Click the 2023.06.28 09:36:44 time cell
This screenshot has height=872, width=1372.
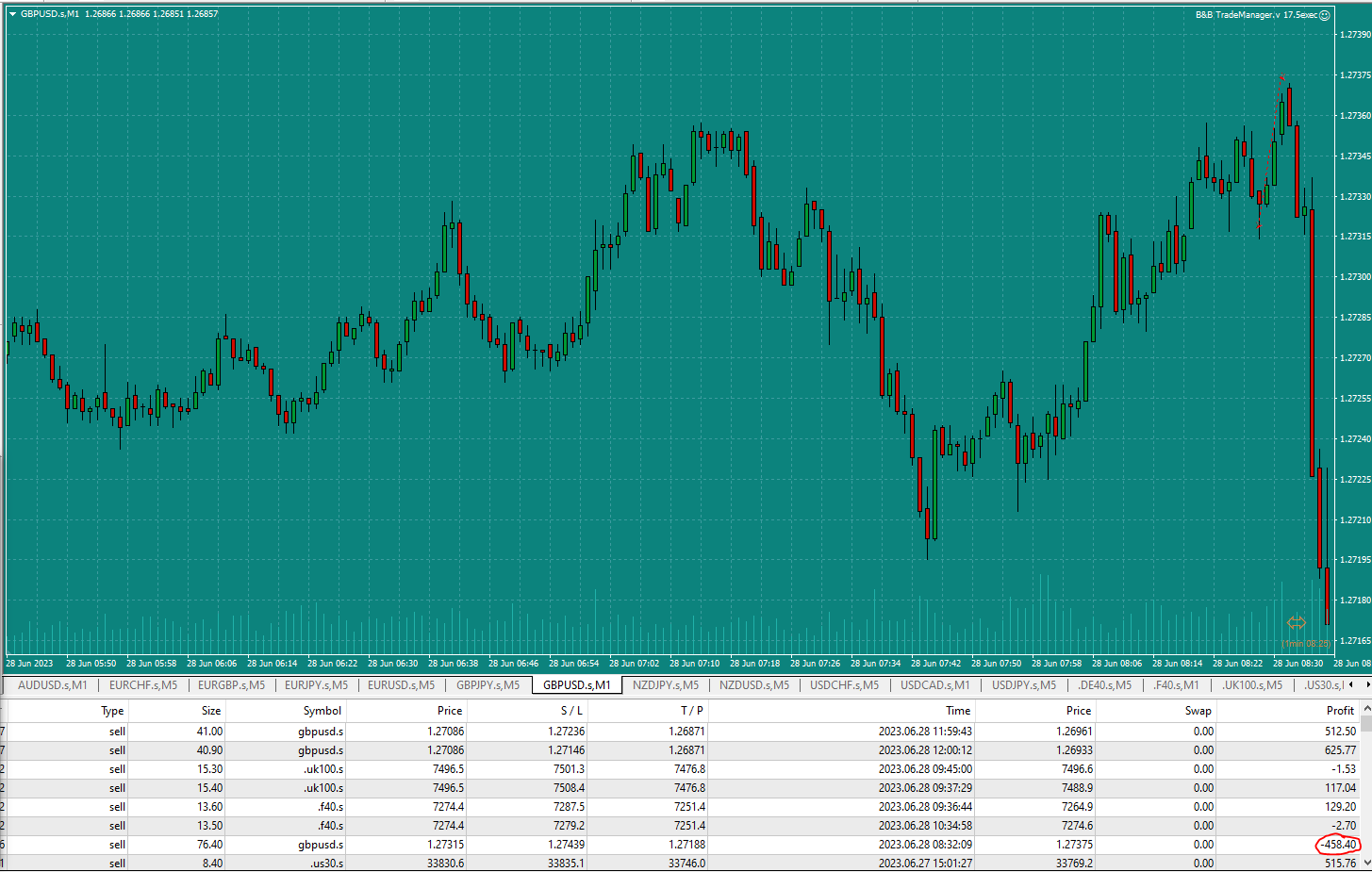click(x=925, y=807)
